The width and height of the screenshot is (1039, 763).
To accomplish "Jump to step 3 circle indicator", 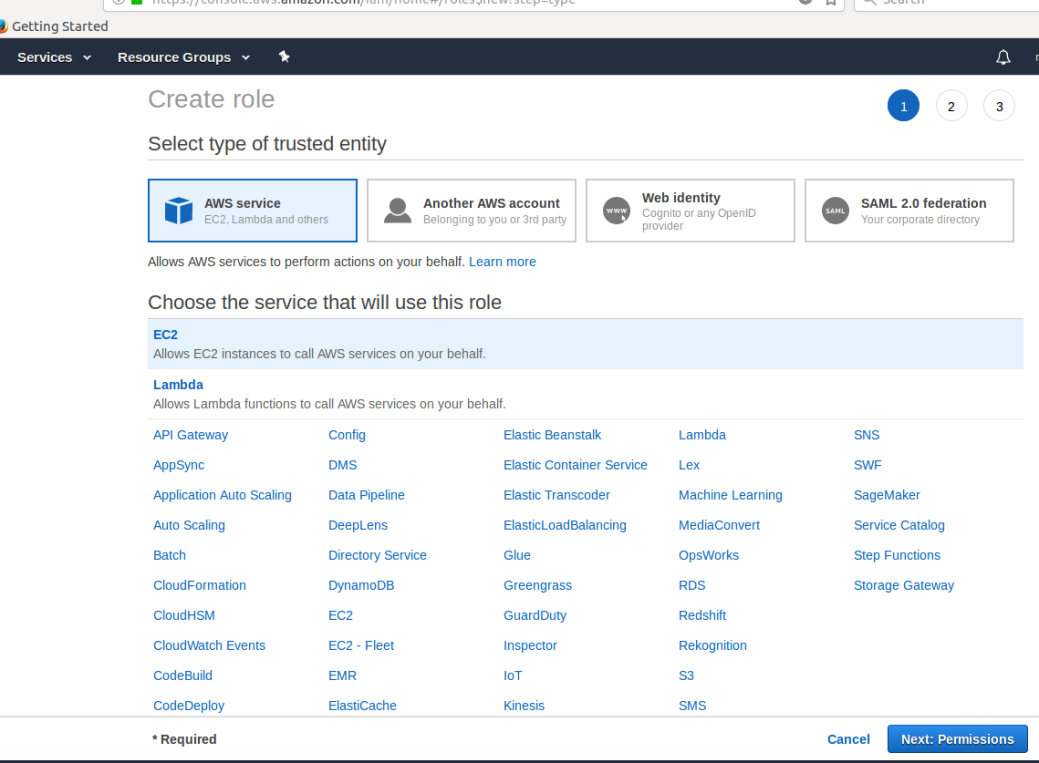I will point(999,107).
